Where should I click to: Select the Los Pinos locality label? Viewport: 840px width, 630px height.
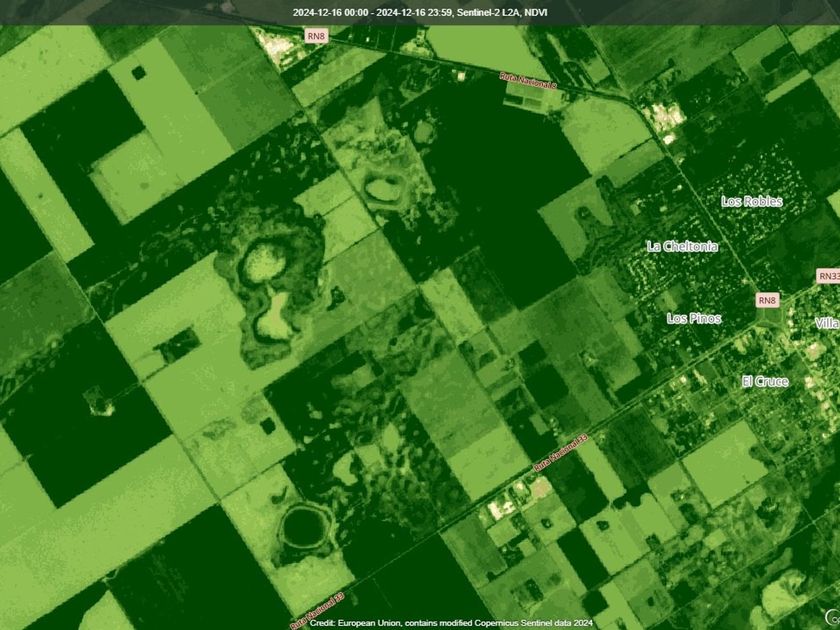(x=694, y=318)
